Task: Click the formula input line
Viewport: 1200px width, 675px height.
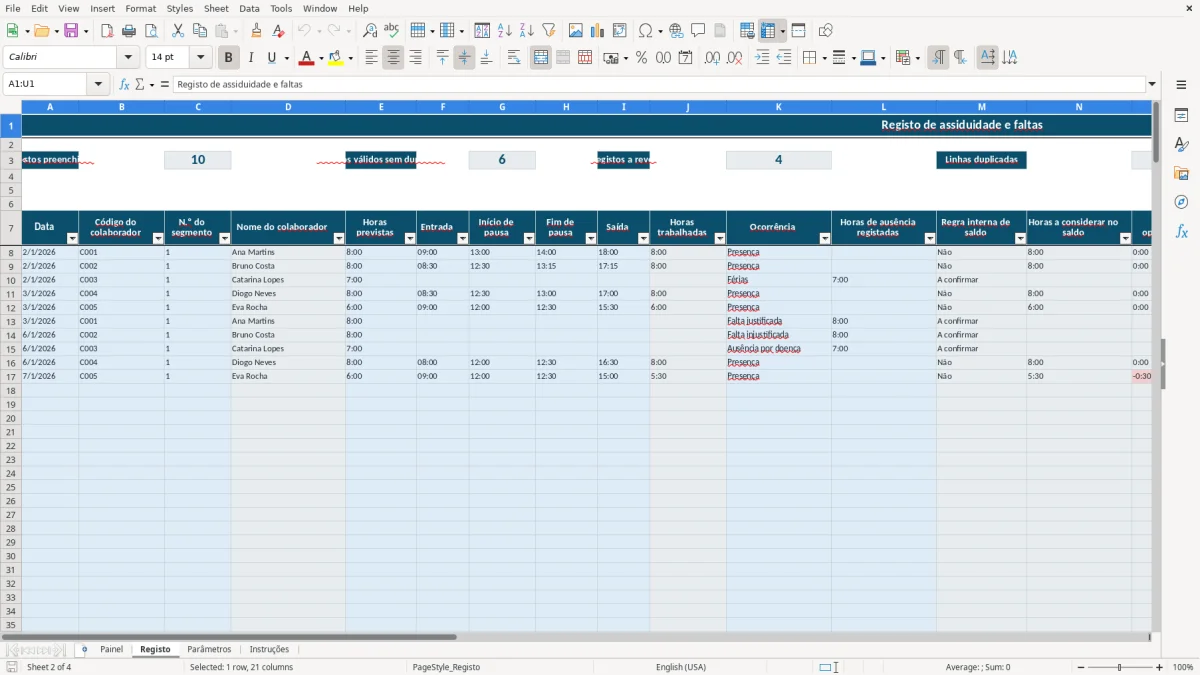Action: pyautogui.click(x=659, y=84)
